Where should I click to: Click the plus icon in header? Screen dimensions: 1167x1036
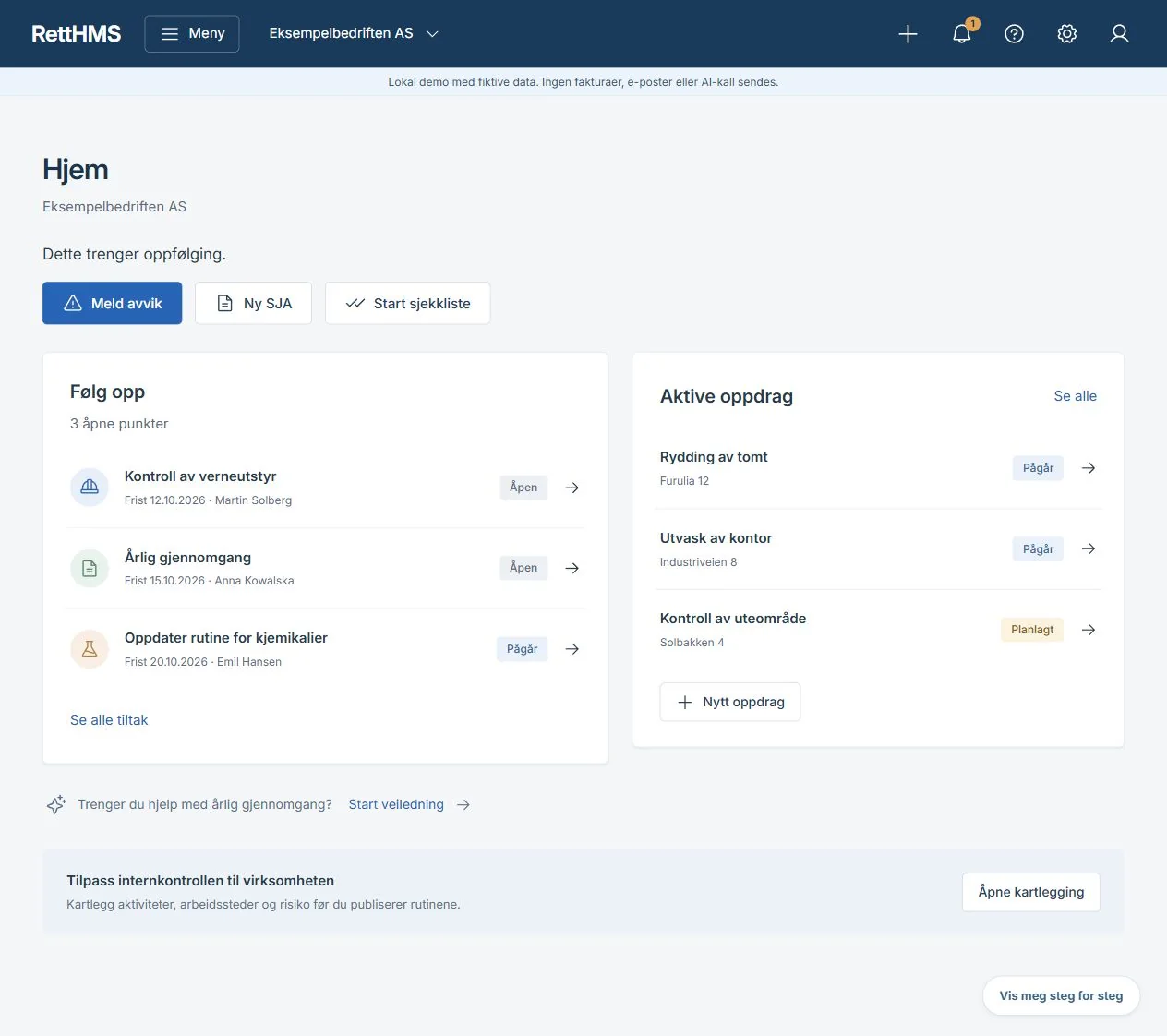click(x=908, y=34)
